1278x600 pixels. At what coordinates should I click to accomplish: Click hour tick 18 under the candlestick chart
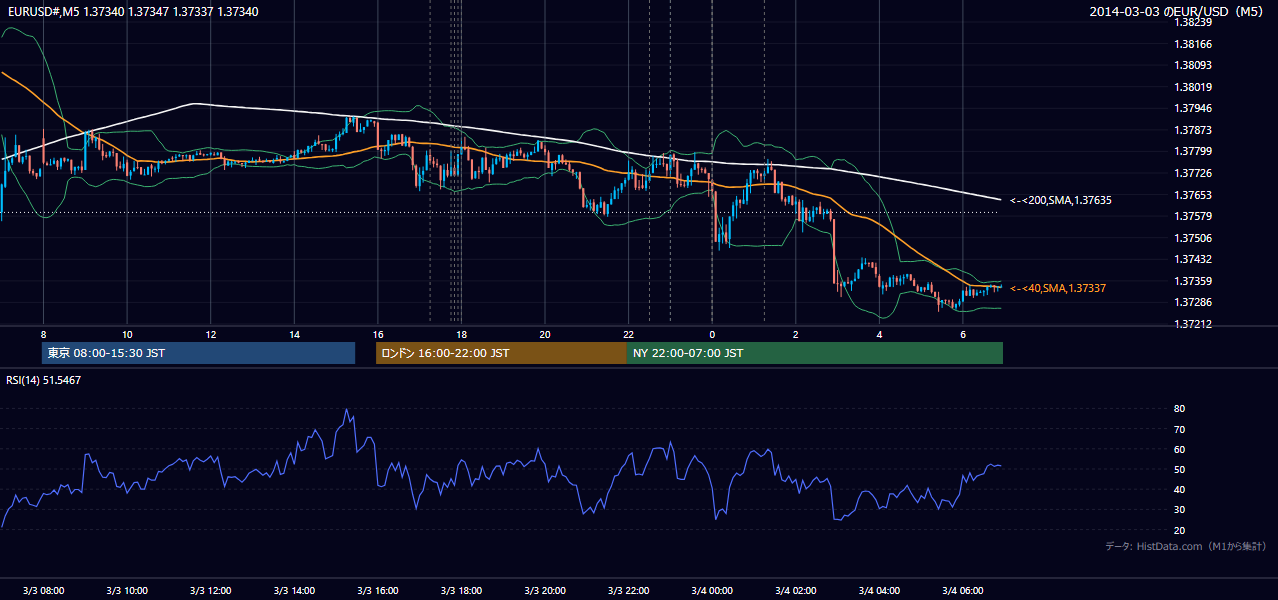461,334
